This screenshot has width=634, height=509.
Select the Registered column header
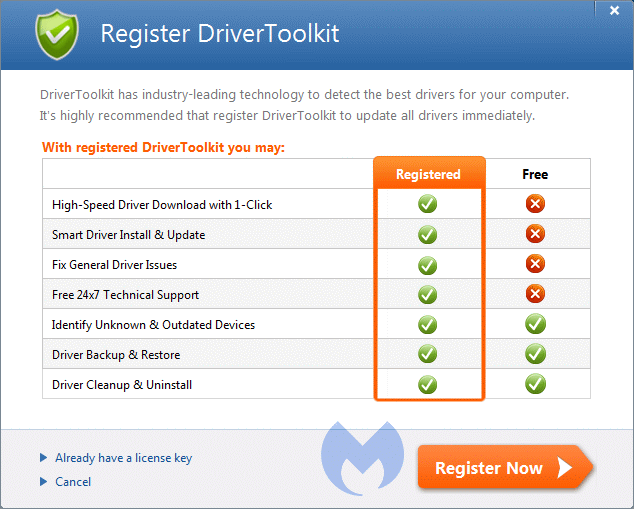(428, 174)
